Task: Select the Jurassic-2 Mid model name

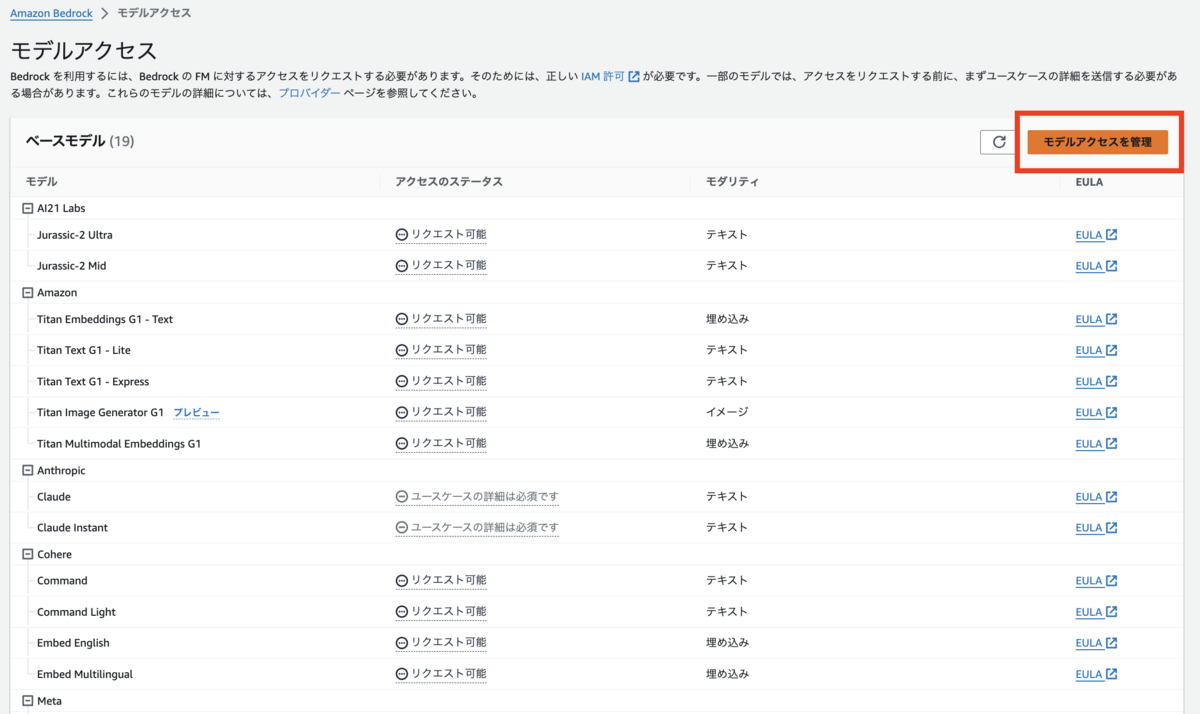Action: click(72, 266)
